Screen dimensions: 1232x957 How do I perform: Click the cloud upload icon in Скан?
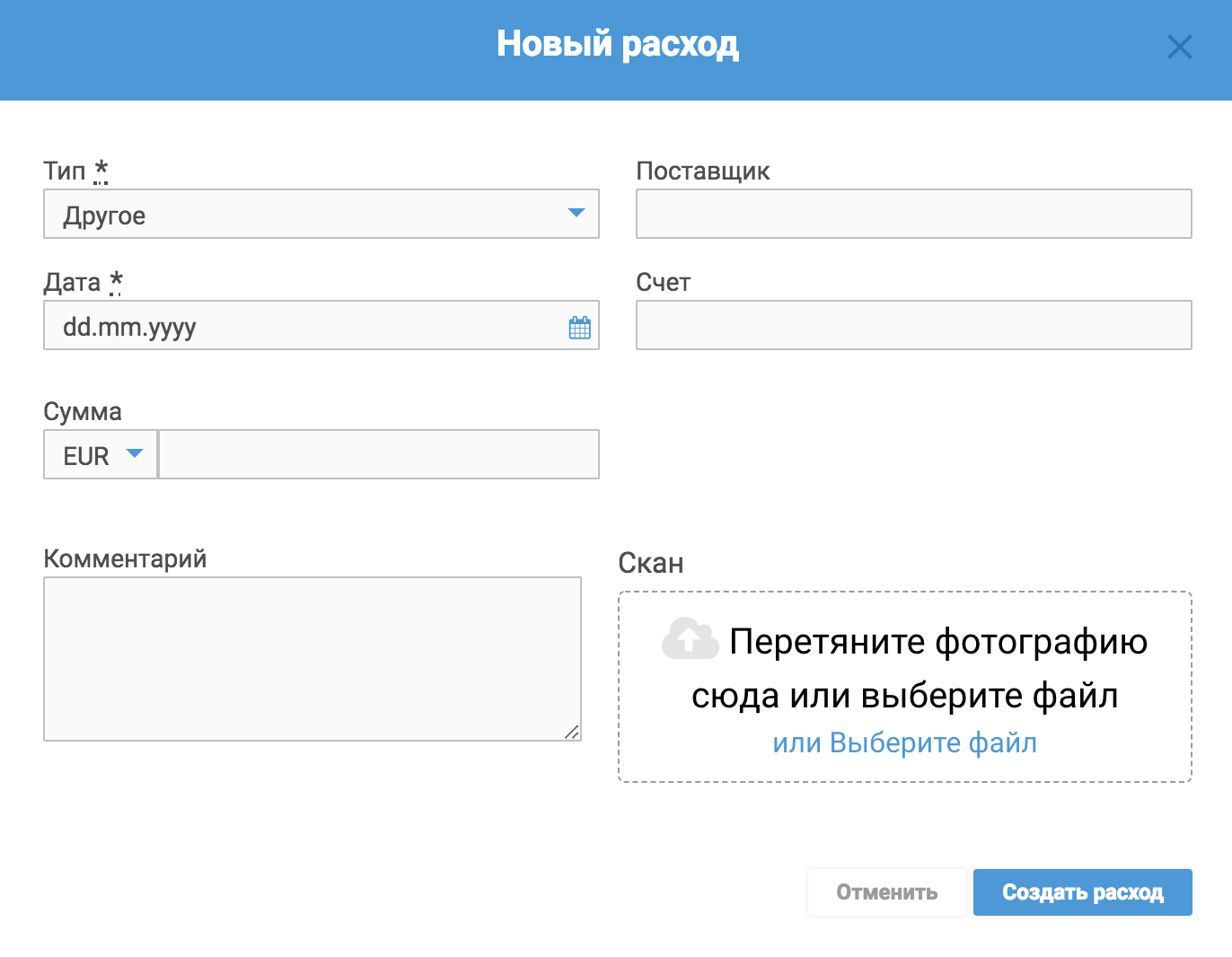690,638
